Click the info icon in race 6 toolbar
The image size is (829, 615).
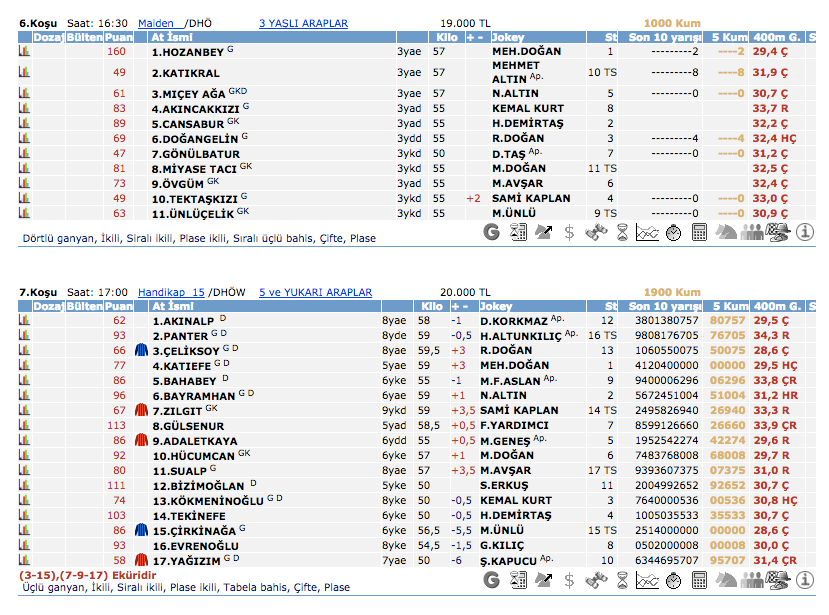(806, 232)
